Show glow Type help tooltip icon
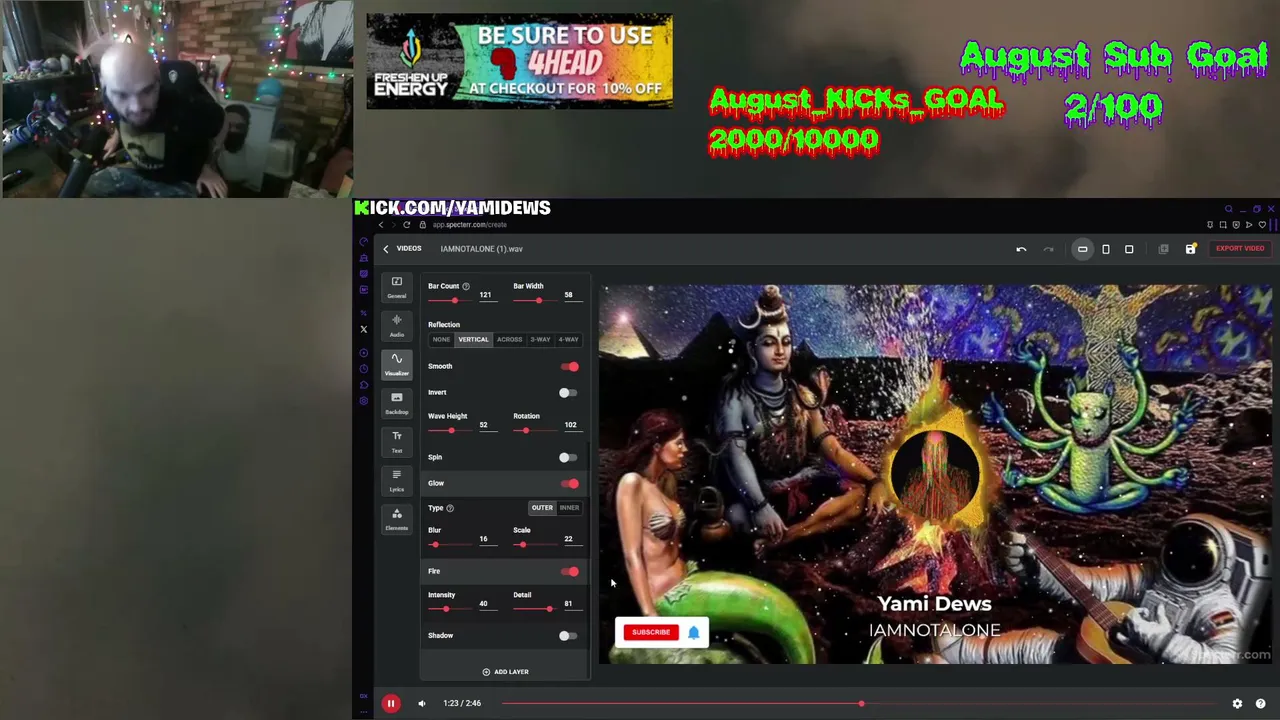This screenshot has width=1280, height=720. [x=450, y=508]
